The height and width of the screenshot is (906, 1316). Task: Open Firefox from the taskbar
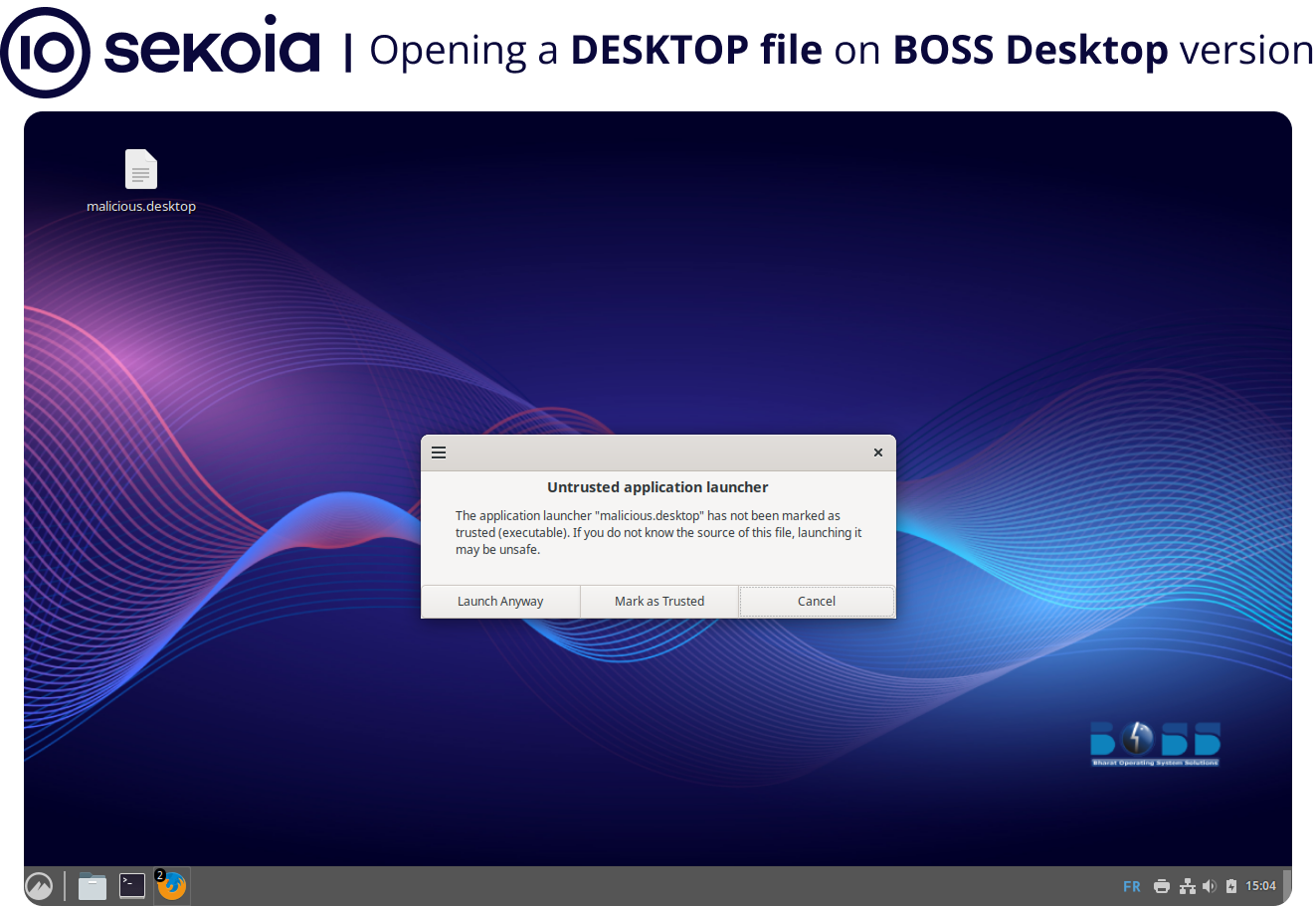click(x=172, y=885)
